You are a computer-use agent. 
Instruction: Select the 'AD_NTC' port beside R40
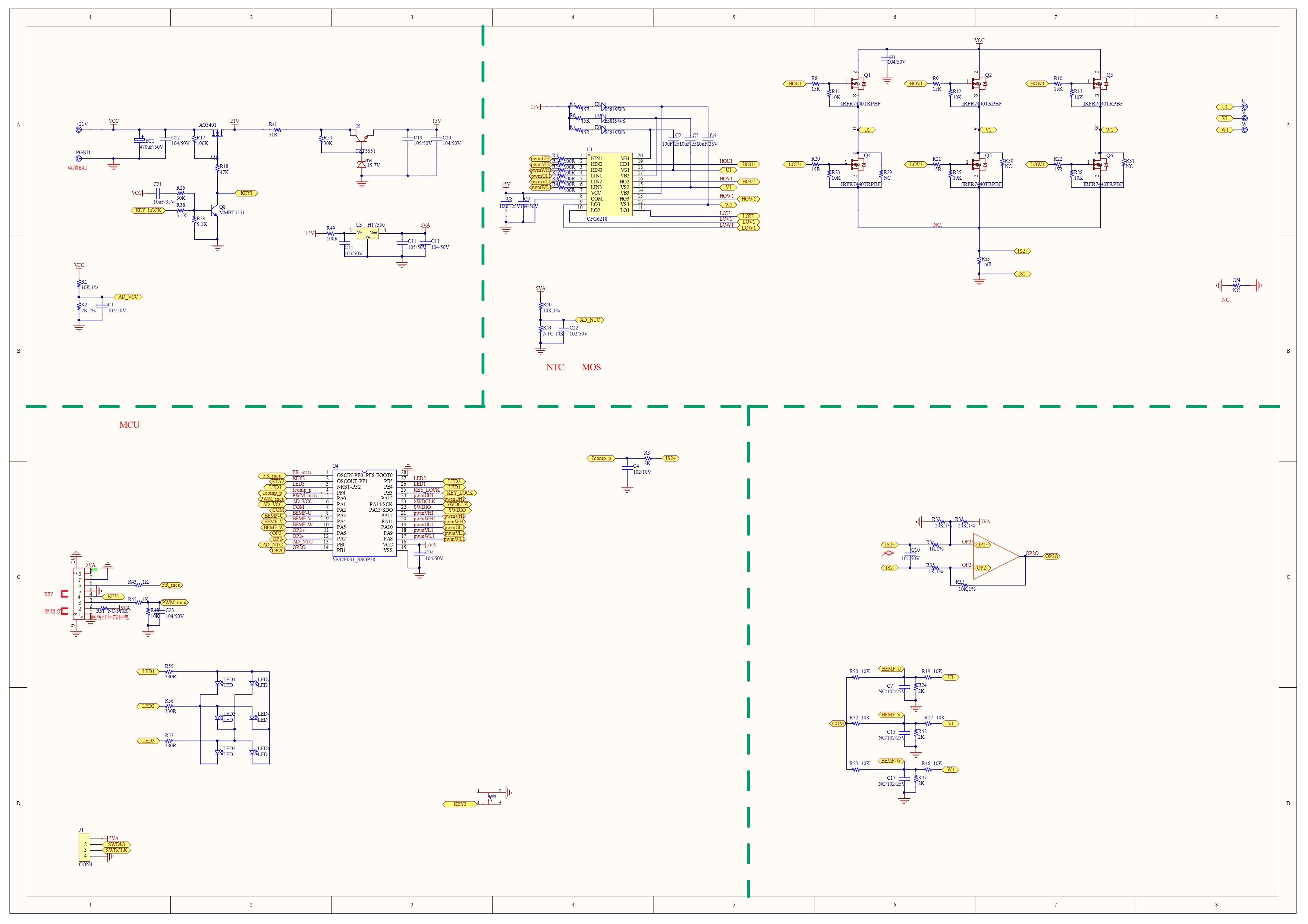tap(589, 320)
